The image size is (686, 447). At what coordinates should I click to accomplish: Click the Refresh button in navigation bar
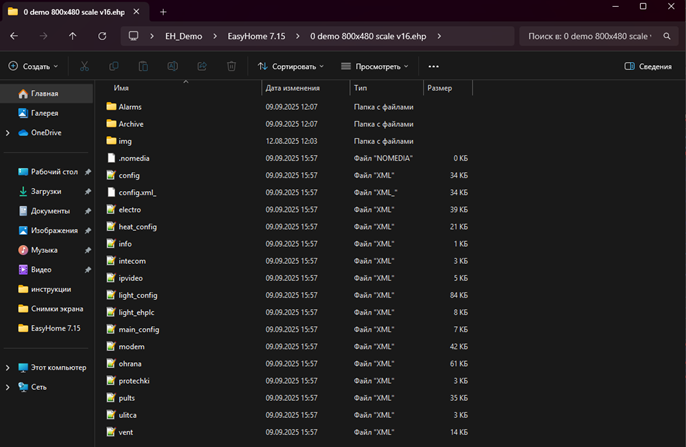[x=102, y=36]
